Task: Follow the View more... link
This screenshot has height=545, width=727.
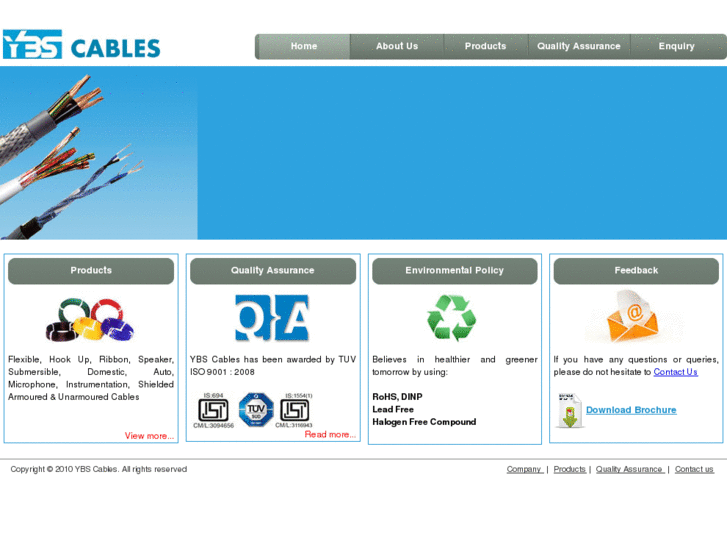Action: point(149,436)
